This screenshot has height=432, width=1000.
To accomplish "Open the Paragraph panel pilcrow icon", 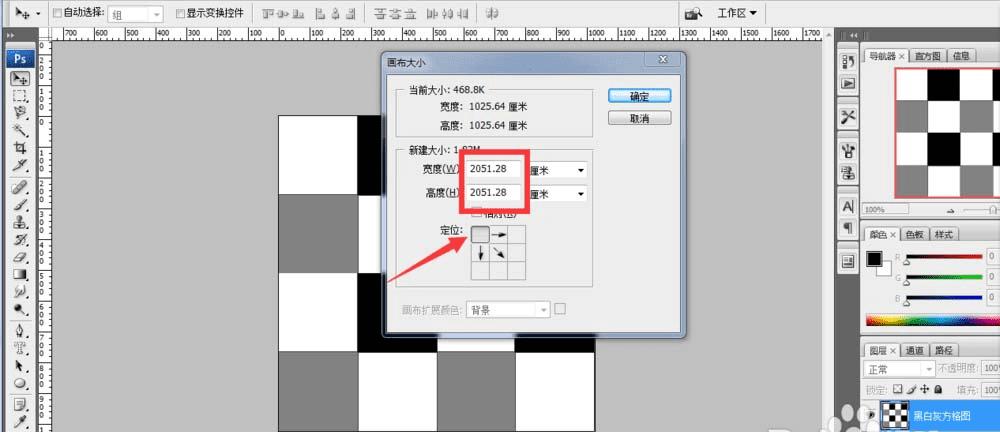I will [848, 227].
